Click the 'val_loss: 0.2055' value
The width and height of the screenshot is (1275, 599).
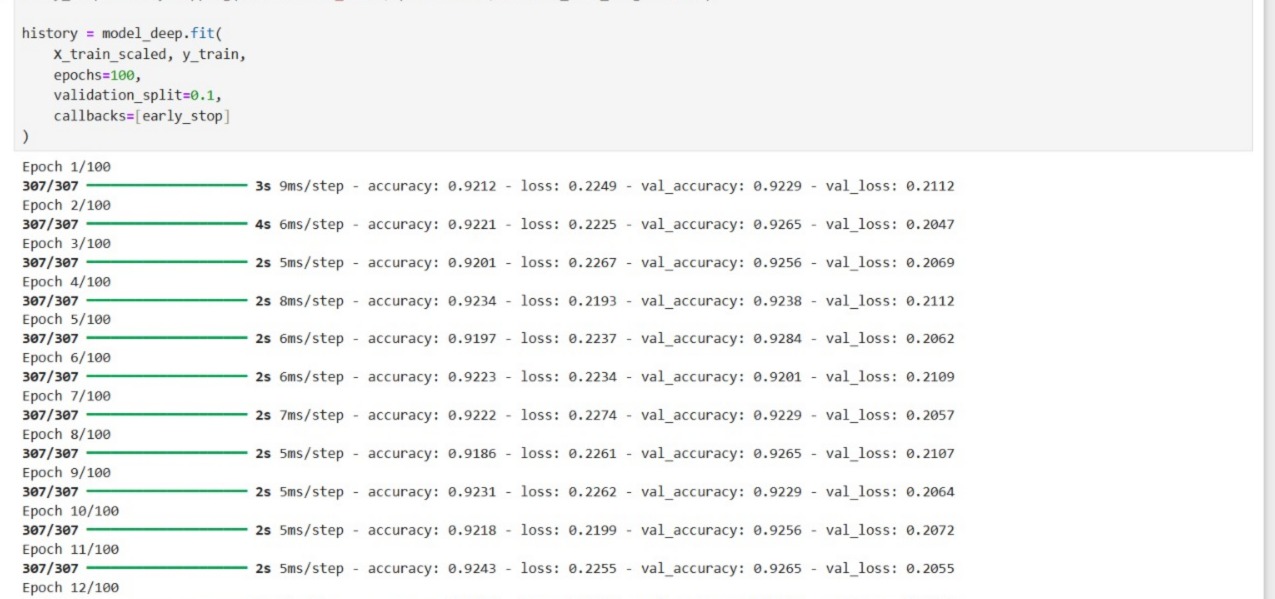pos(890,568)
